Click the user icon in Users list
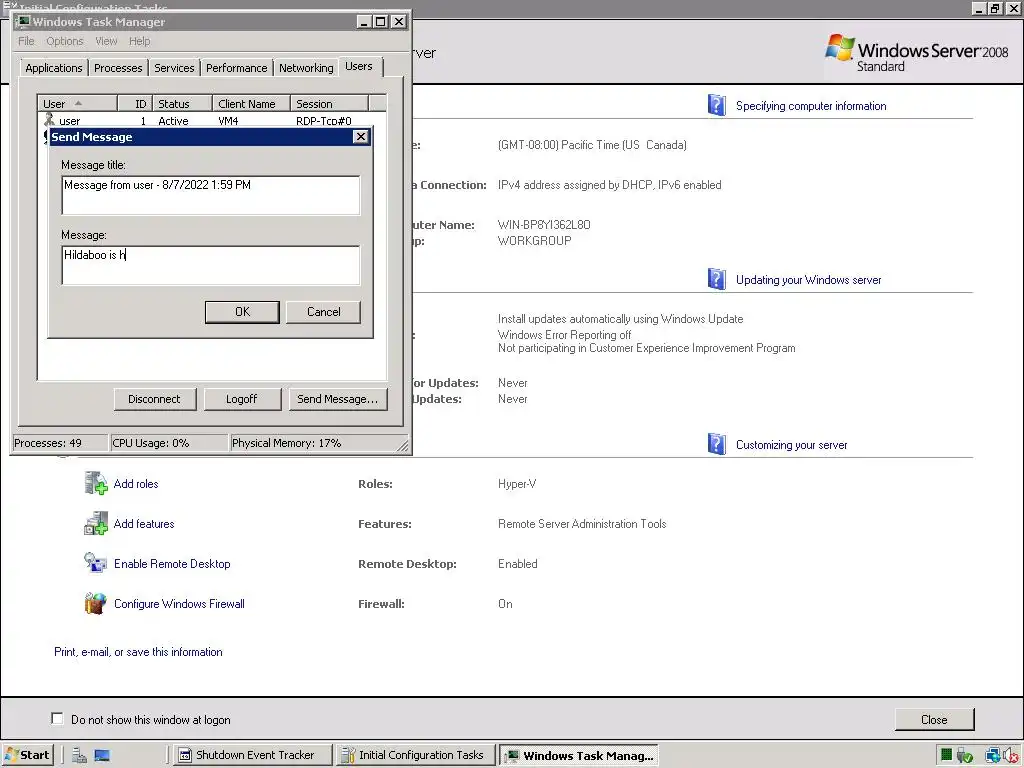Screen dimensions: 1024x768 tap(49, 120)
